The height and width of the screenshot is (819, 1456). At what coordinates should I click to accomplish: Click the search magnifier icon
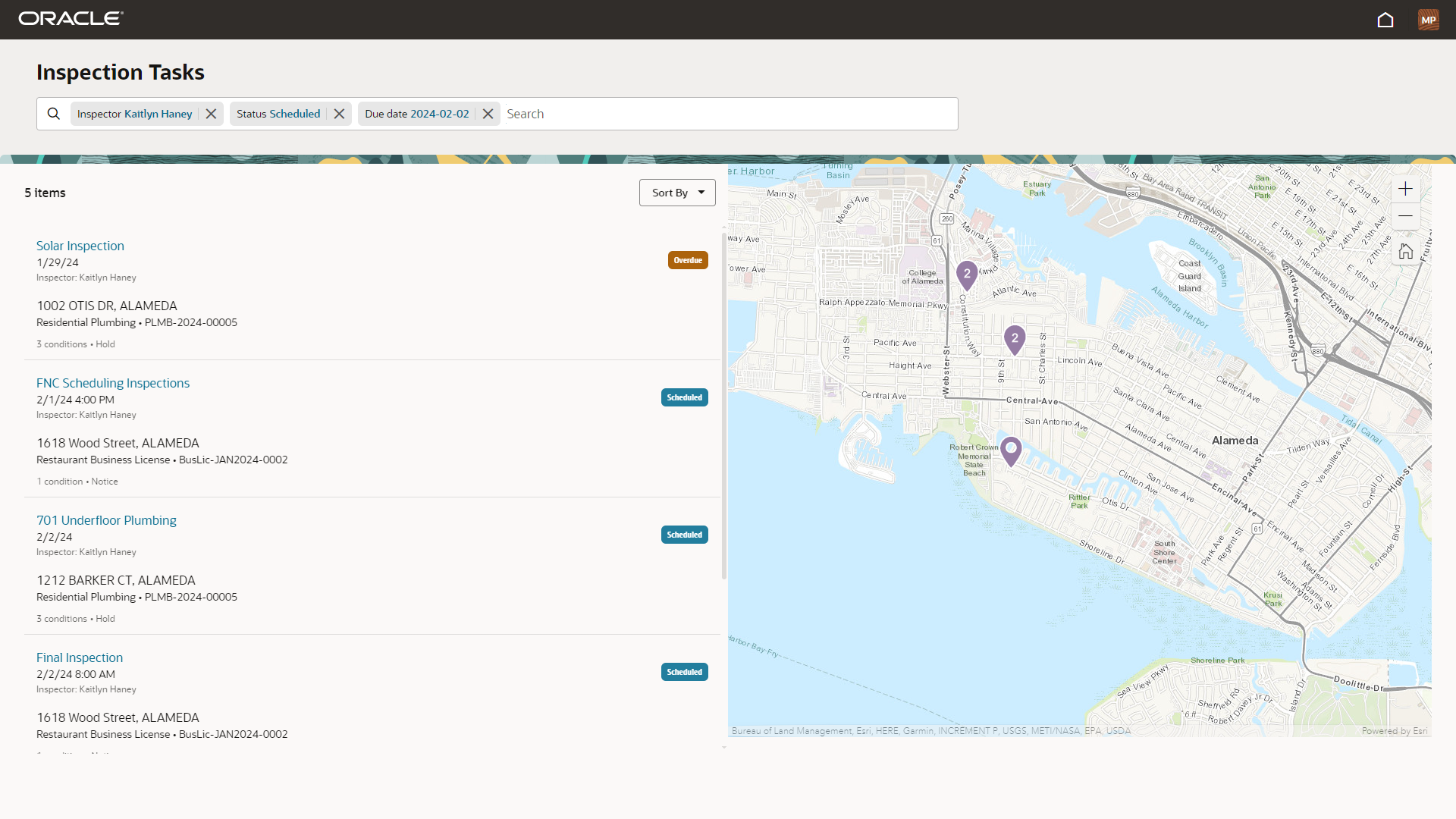tap(53, 113)
